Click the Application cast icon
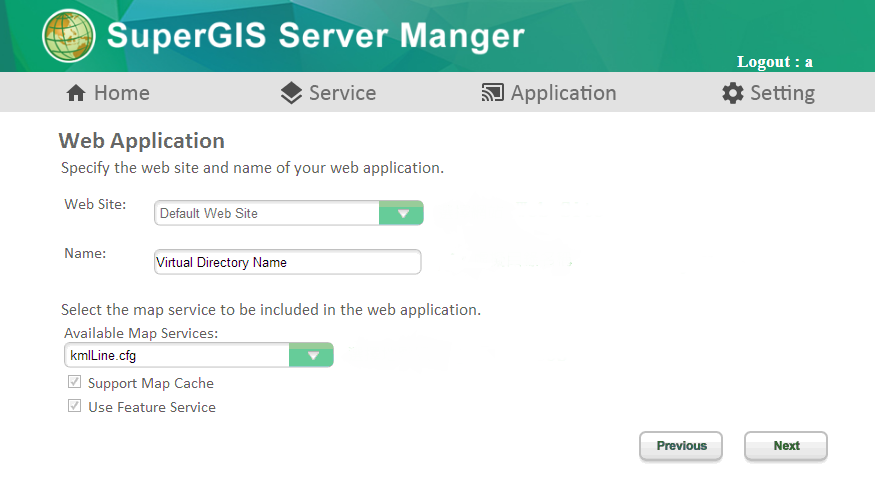Image resolution: width=875 pixels, height=482 pixels. coord(492,93)
